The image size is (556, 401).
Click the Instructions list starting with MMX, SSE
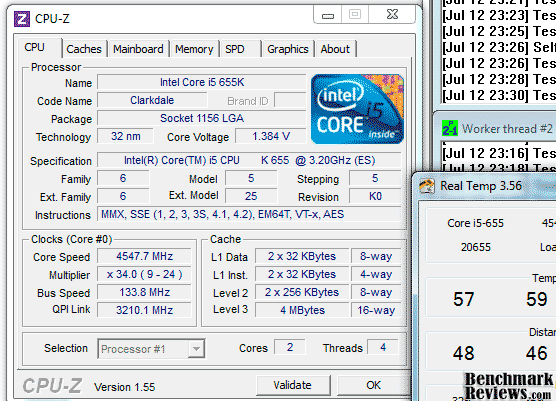coord(249,214)
